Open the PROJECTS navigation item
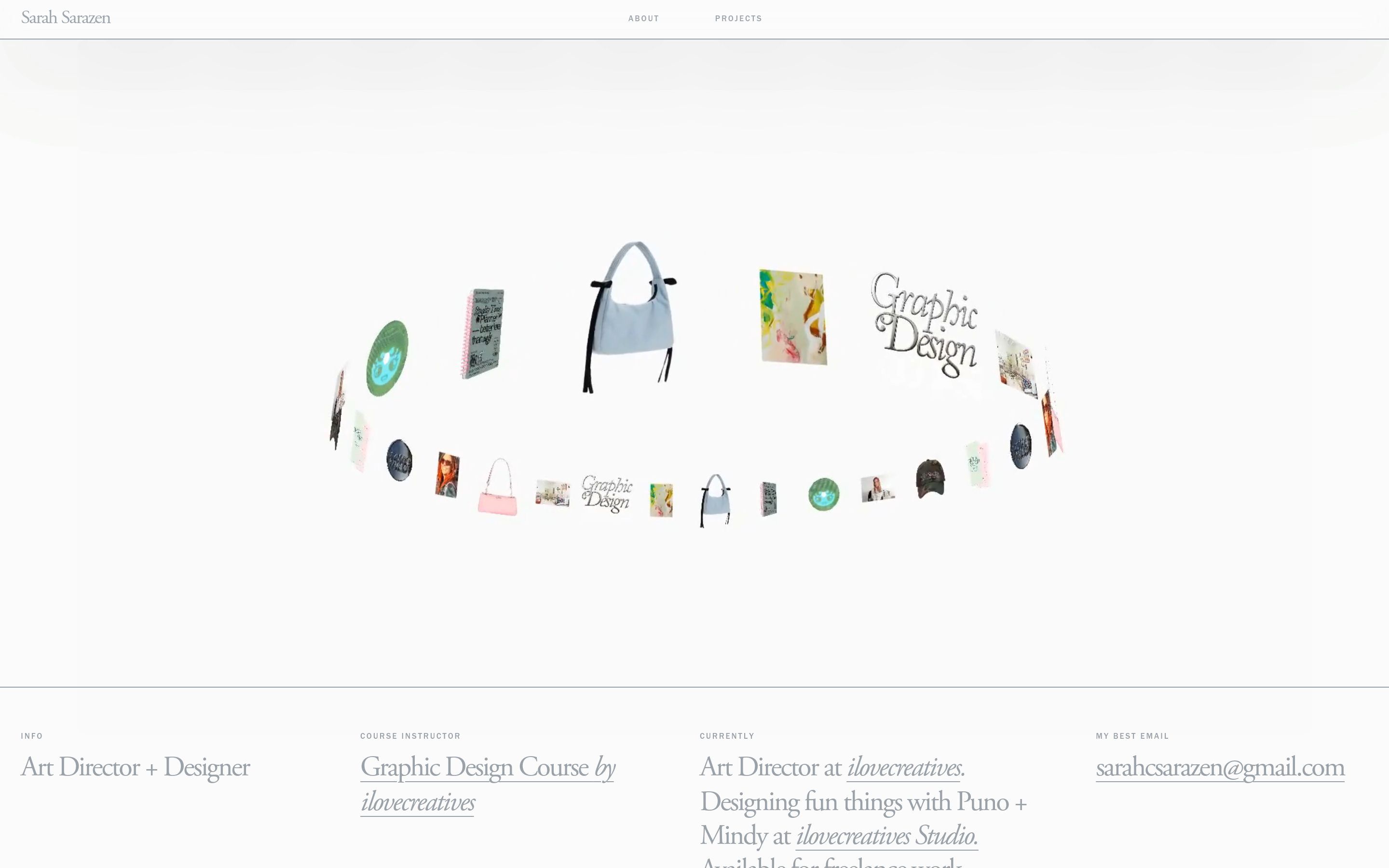Viewport: 1389px width, 868px height. pyautogui.click(x=738, y=18)
